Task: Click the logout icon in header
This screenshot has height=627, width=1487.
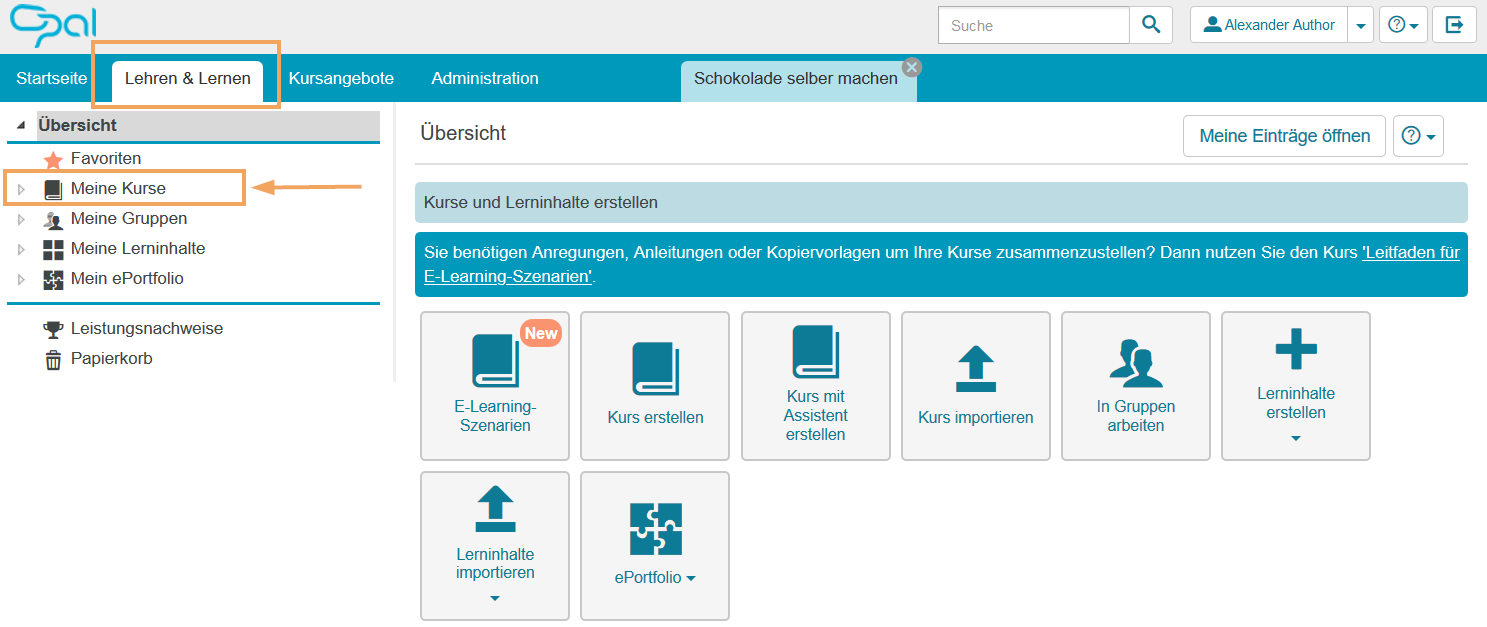Action: click(1454, 25)
